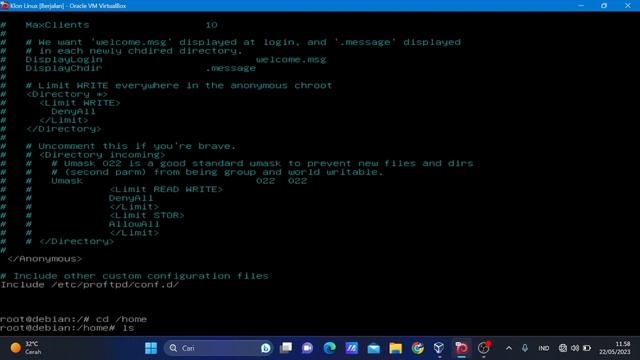Click the '<Limit STOR>' line
The width and height of the screenshot is (640, 360).
[x=147, y=216]
